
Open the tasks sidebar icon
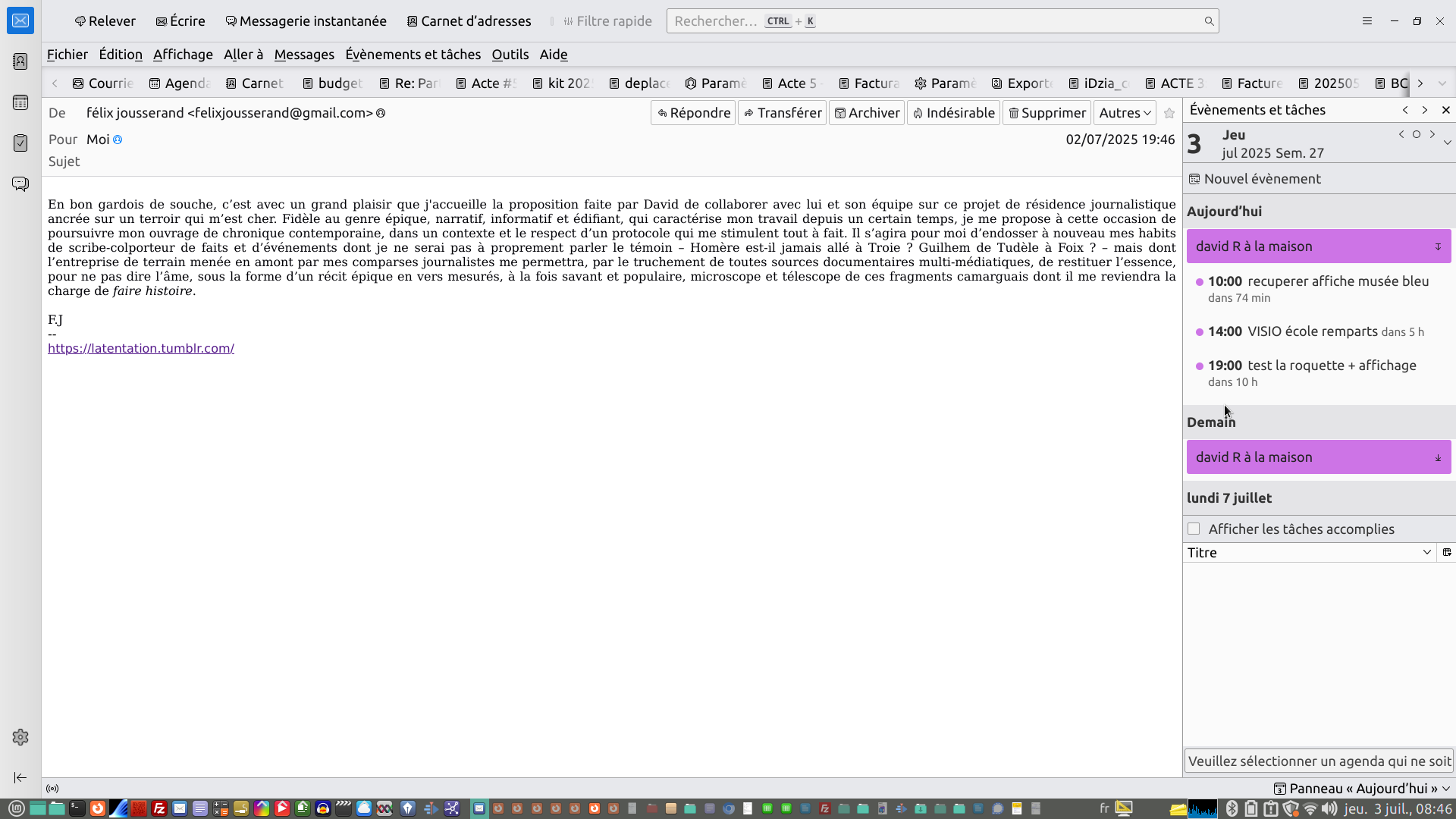pyautogui.click(x=20, y=143)
